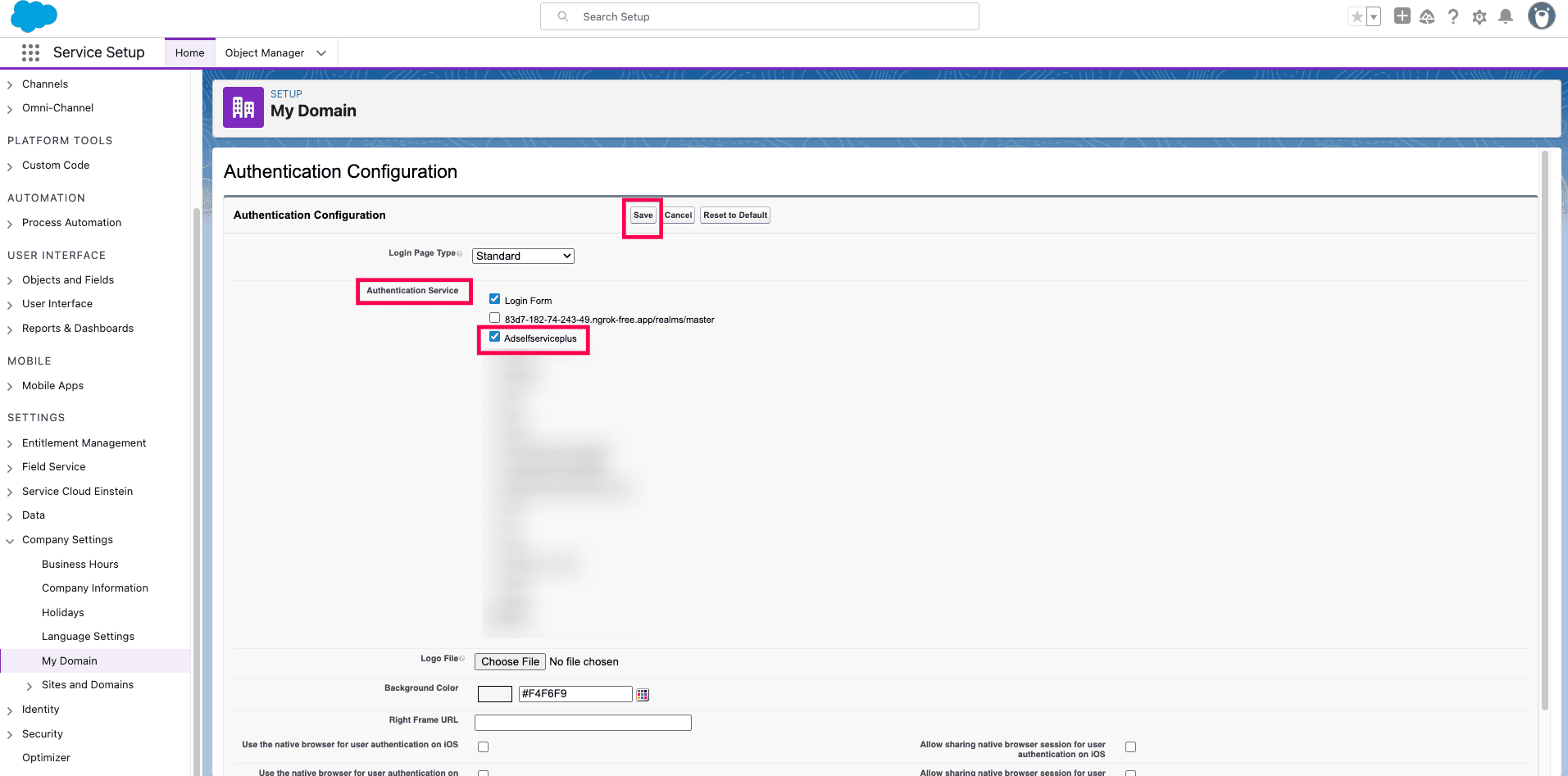Image resolution: width=1568 pixels, height=776 pixels.
Task: Disable the Adselfserviceplus checkbox
Action: tap(494, 336)
